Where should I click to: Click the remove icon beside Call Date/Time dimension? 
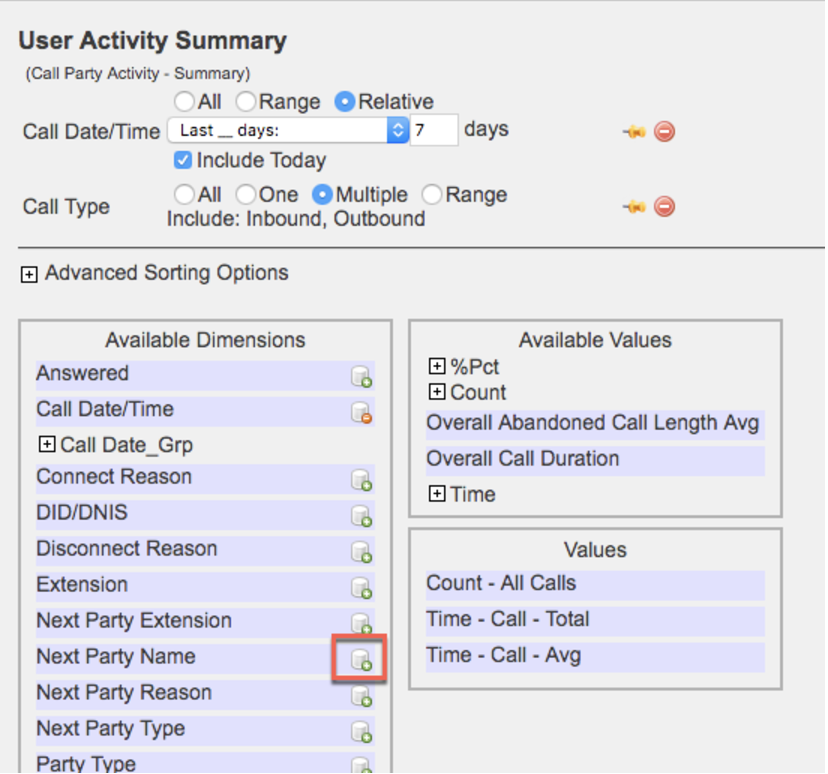click(361, 413)
